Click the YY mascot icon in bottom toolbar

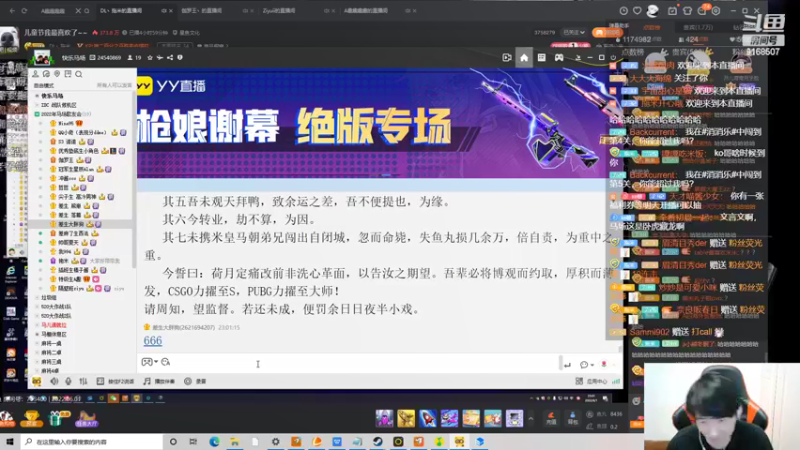pyautogui.click(x=36, y=381)
